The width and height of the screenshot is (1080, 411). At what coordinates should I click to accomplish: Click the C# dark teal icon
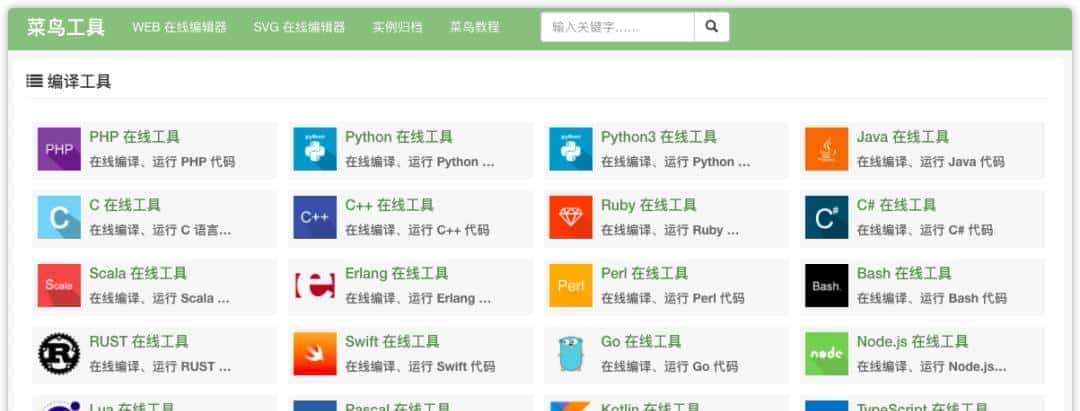pos(827,217)
